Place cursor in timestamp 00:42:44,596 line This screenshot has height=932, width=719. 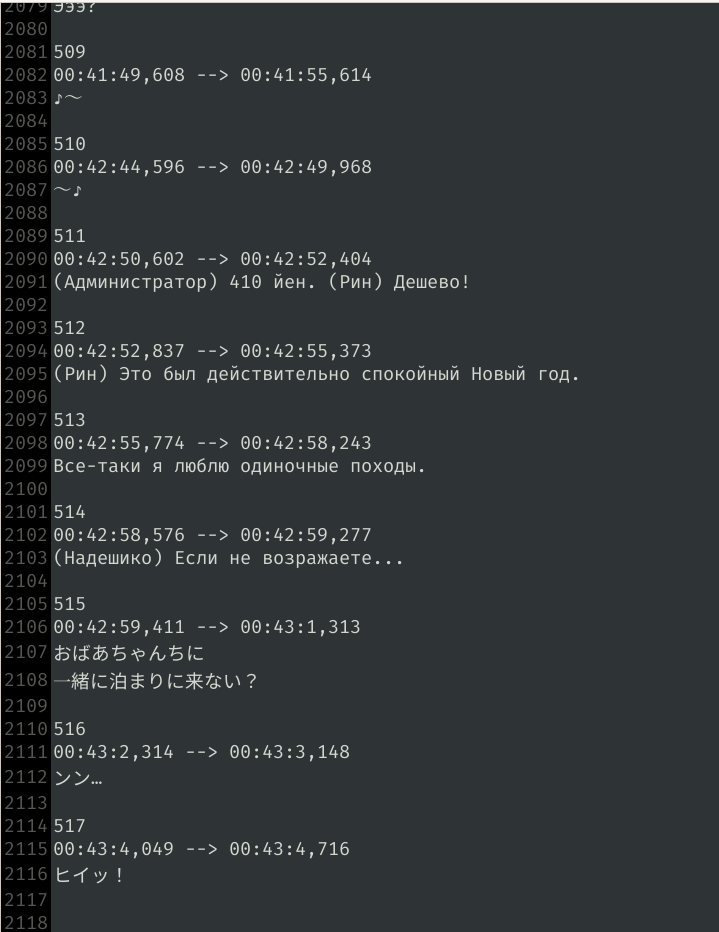point(212,168)
